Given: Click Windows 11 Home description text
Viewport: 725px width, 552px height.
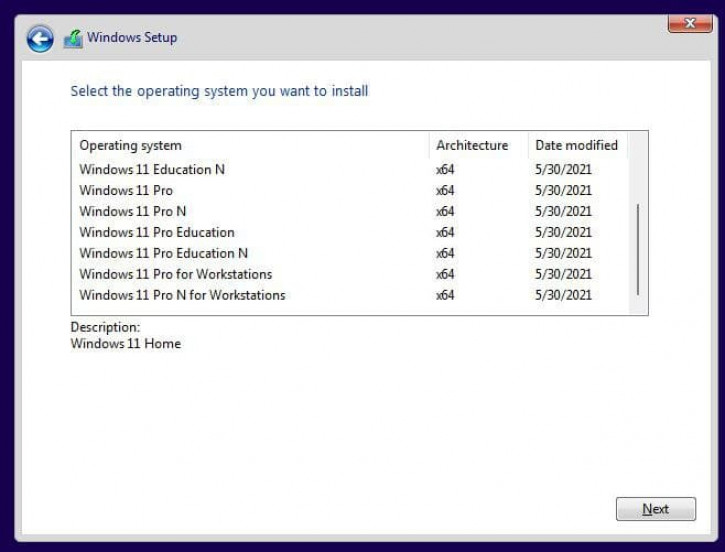Looking at the screenshot, I should 126,344.
